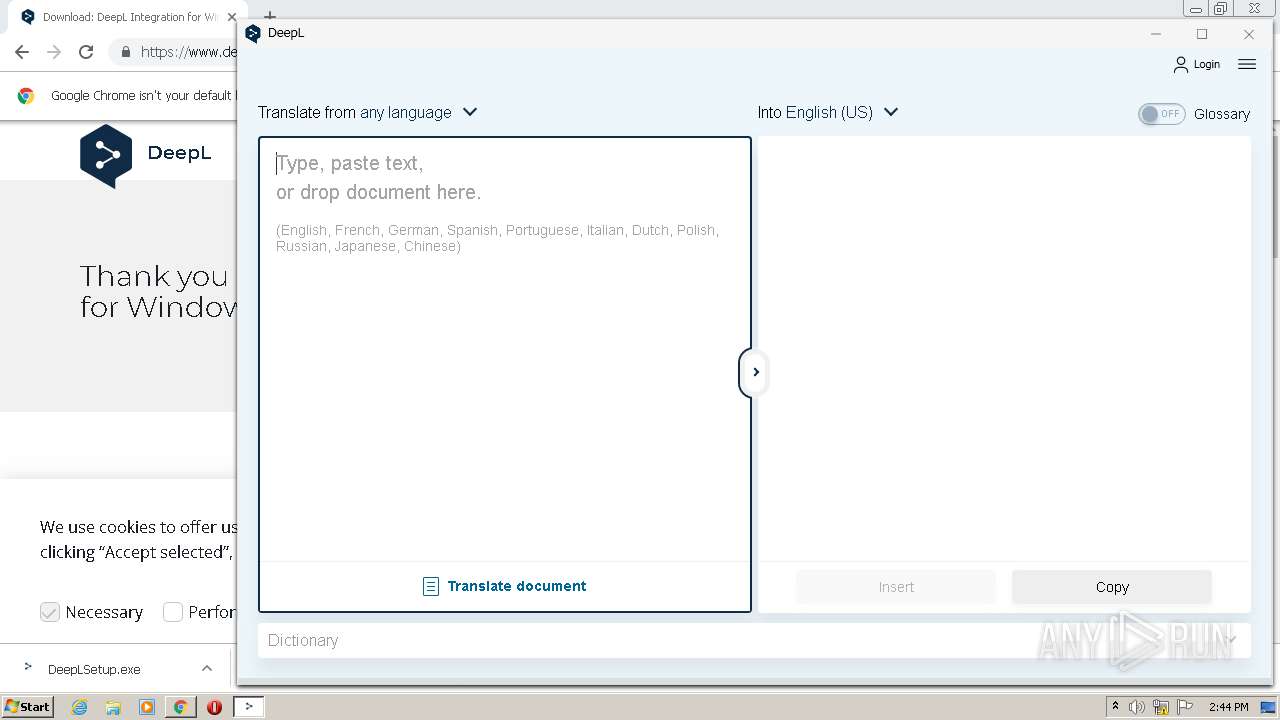
Task: Switch to Chrome via taskbar icon
Action: click(x=180, y=707)
